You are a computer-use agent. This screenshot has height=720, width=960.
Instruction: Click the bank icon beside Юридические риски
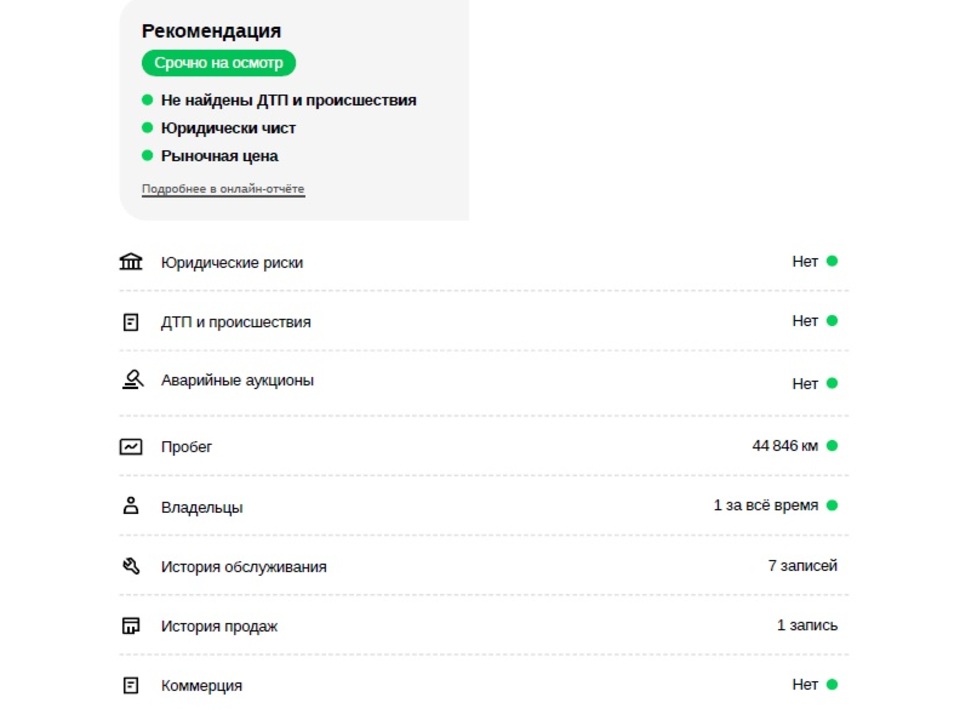pyautogui.click(x=130, y=261)
